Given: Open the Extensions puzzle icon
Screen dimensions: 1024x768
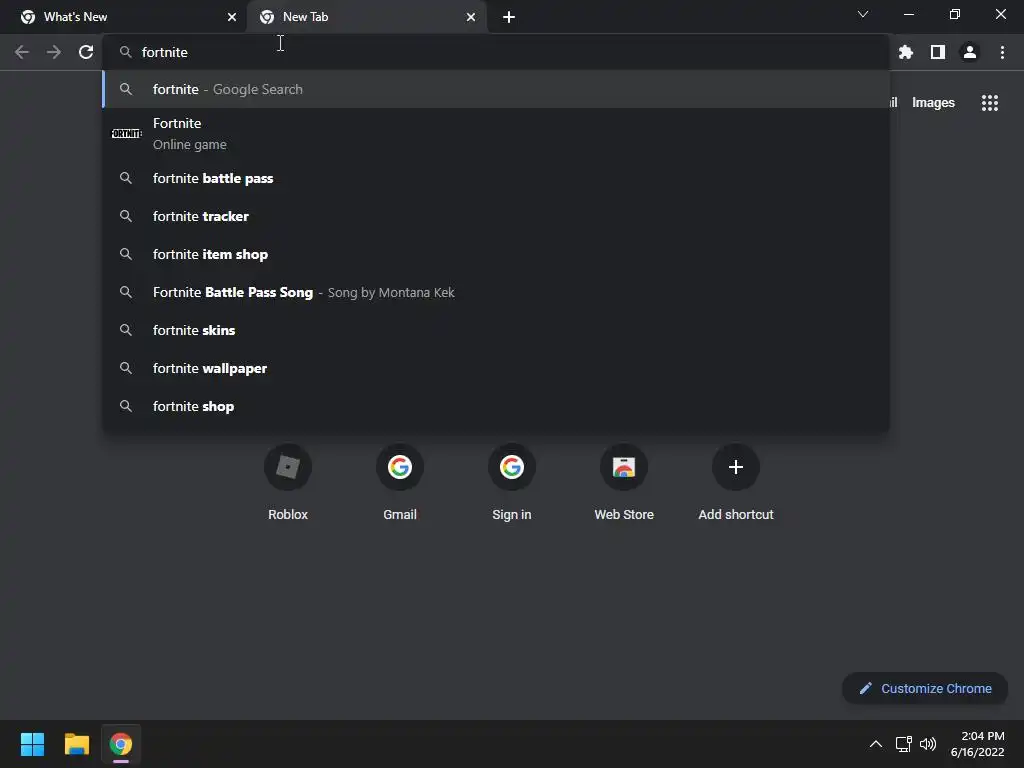Looking at the screenshot, I should [905, 52].
